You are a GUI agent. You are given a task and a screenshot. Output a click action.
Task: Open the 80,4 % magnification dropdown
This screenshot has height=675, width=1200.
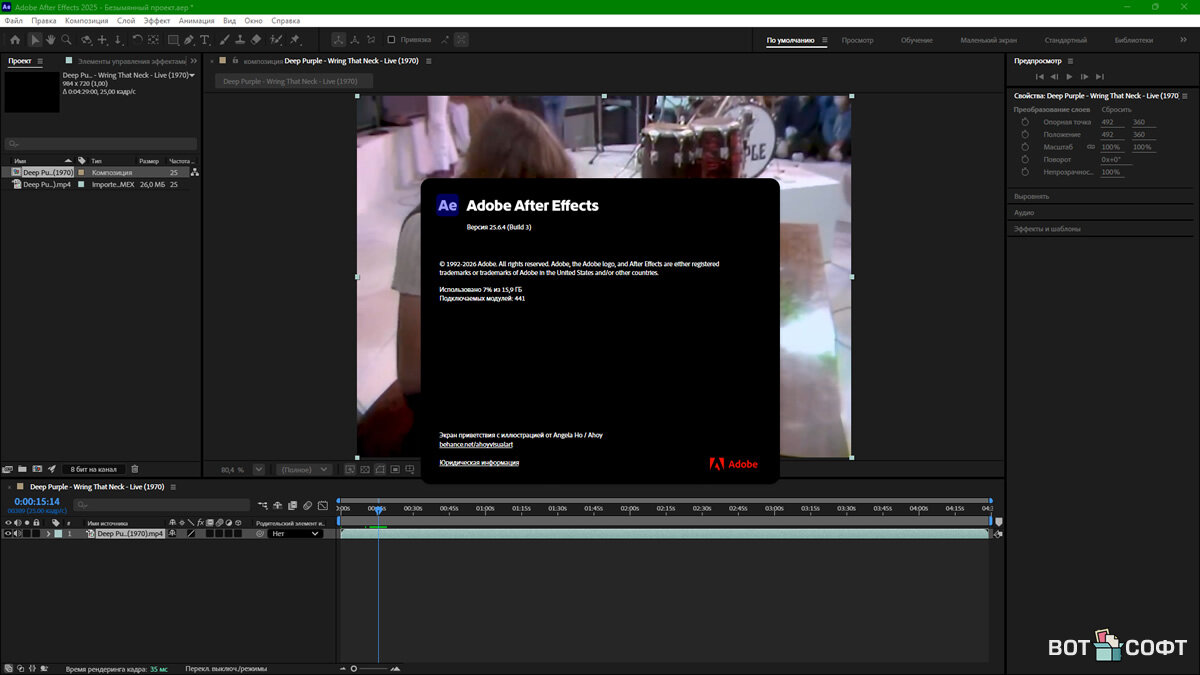pyautogui.click(x=259, y=469)
